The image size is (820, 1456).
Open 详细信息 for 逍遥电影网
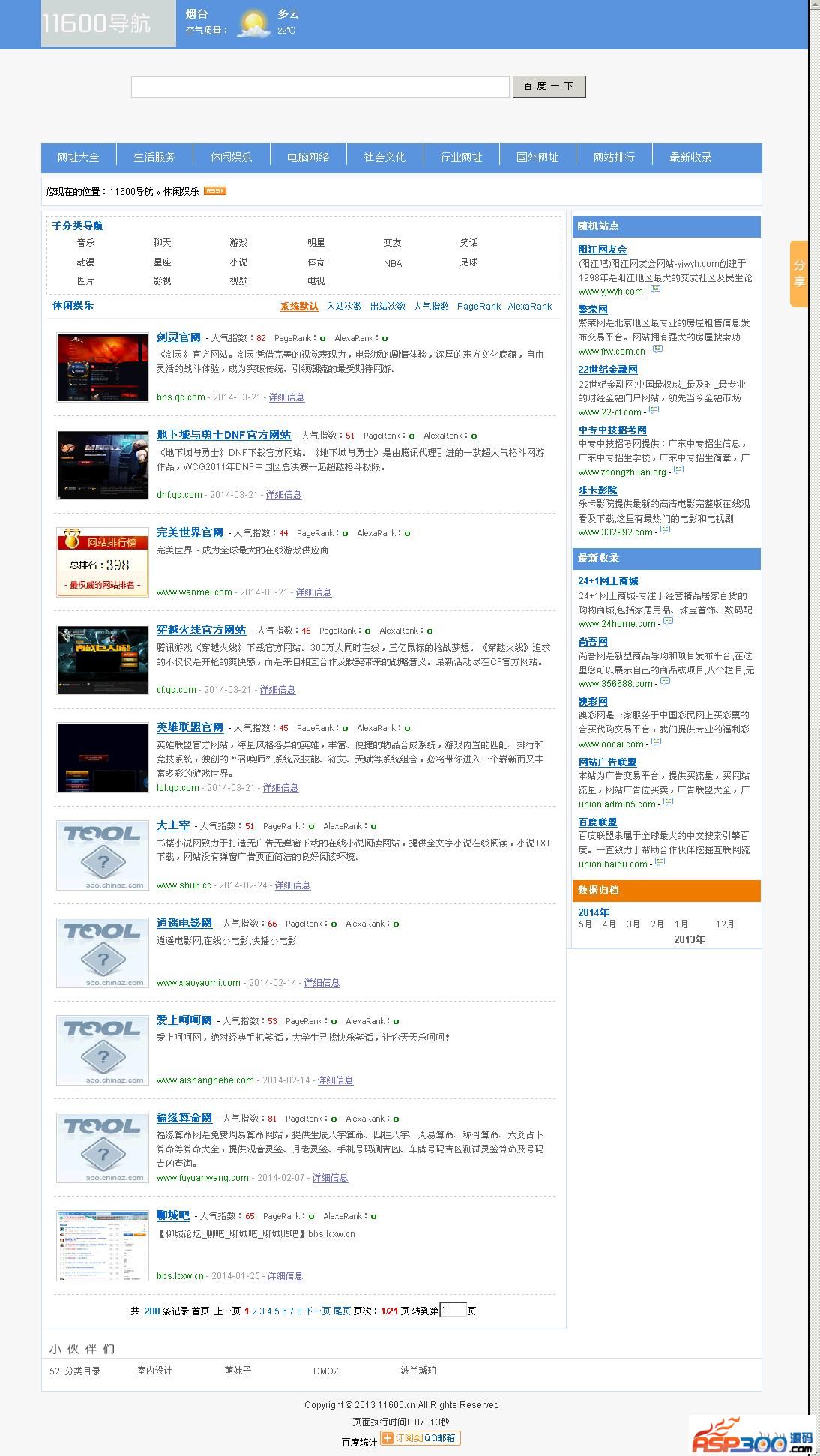(322, 983)
